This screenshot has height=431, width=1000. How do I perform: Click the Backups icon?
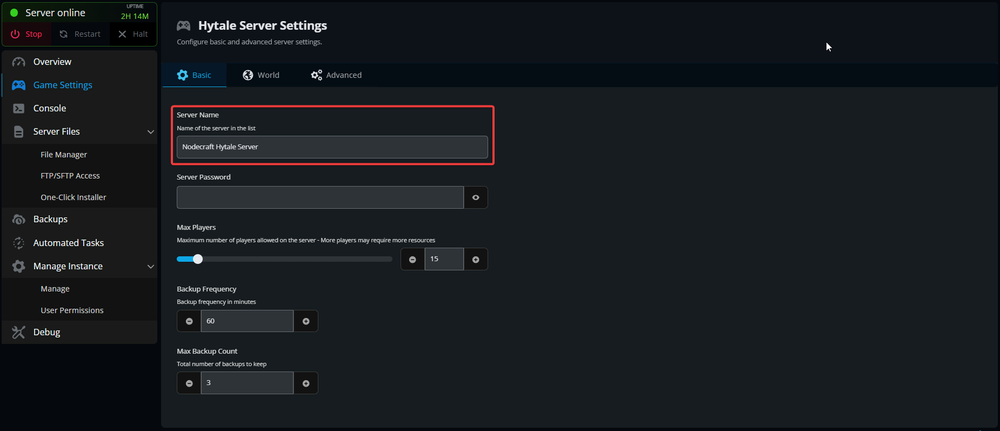point(18,219)
